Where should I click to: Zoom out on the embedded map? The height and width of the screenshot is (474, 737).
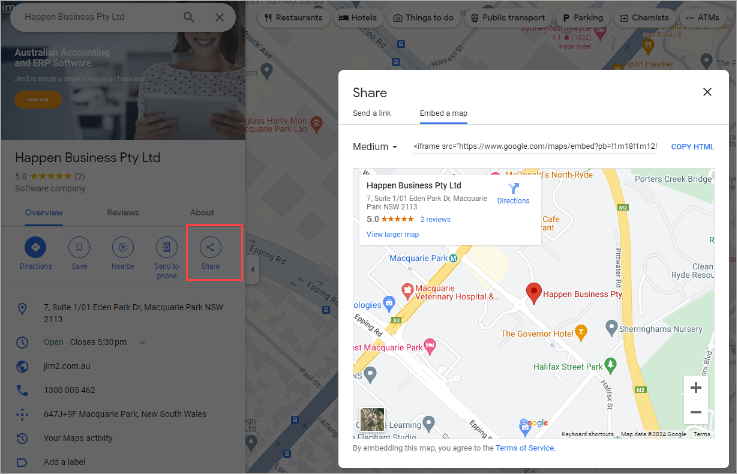coord(696,412)
